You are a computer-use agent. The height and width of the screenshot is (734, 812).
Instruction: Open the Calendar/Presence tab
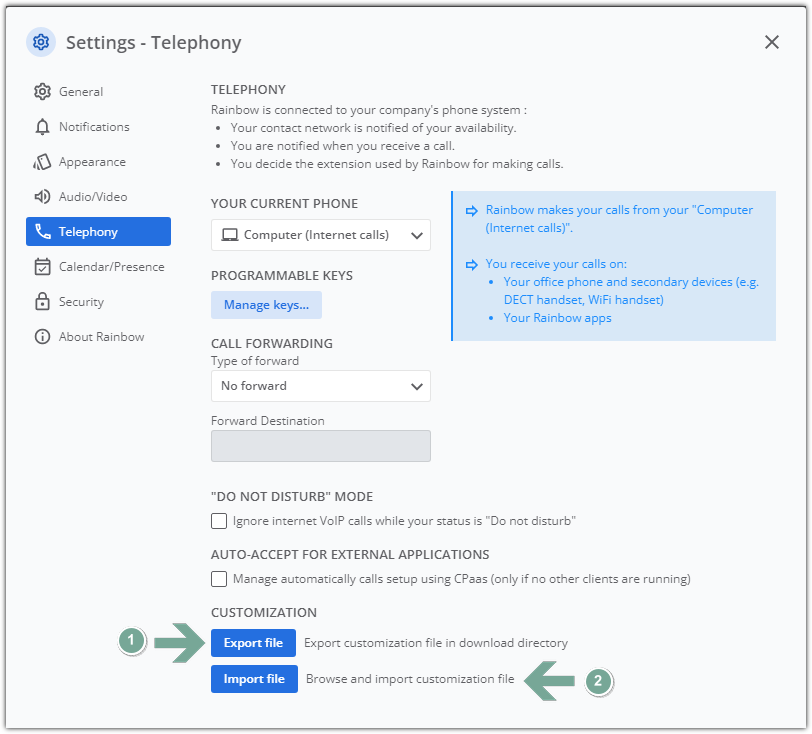point(98,267)
